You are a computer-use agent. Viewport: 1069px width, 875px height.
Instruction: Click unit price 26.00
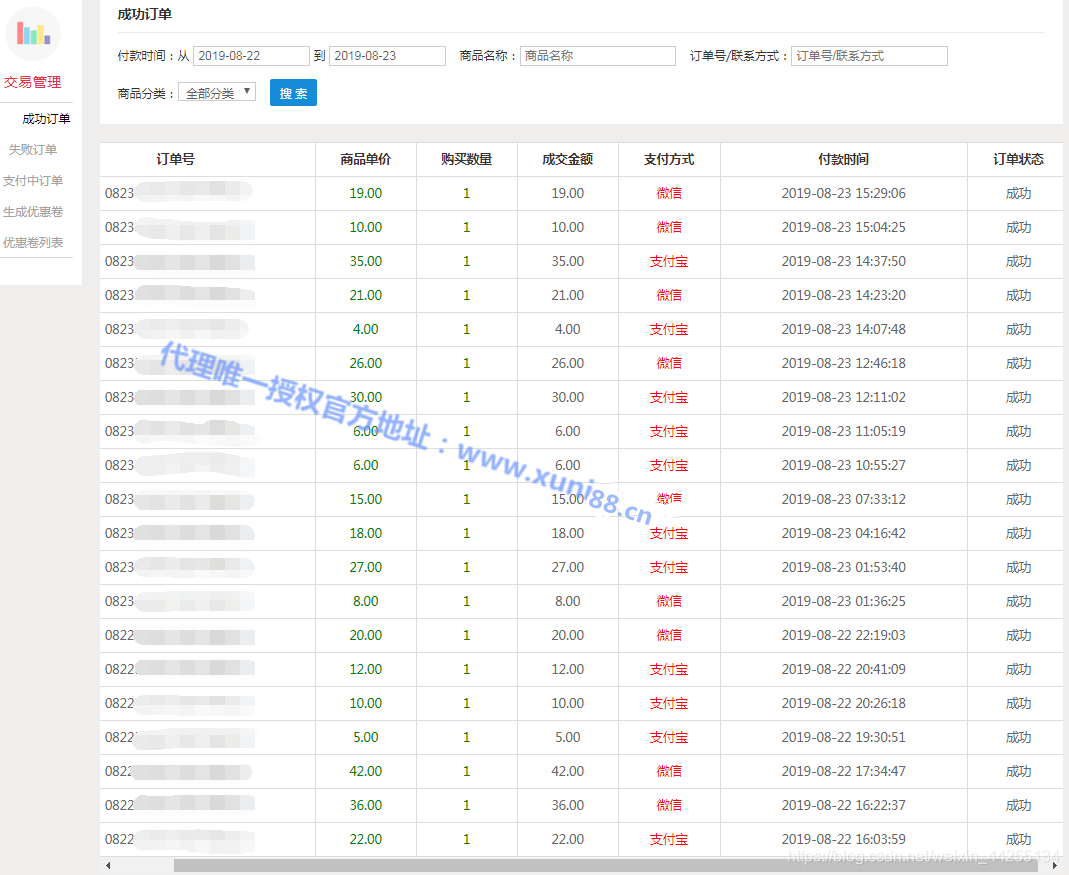coord(365,363)
